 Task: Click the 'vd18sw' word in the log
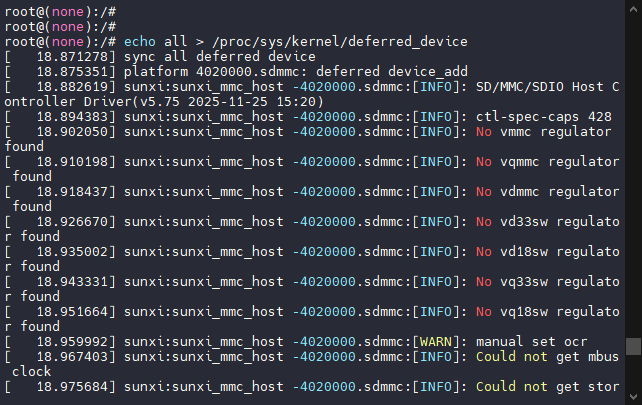[x=526, y=251]
